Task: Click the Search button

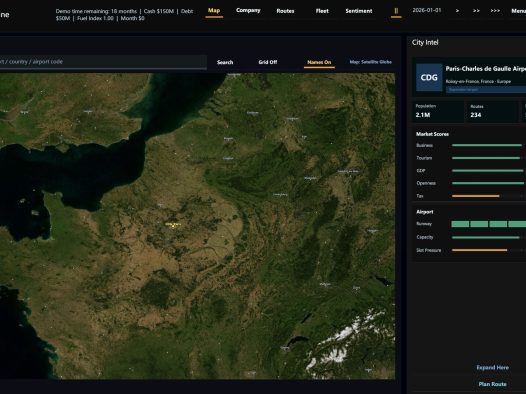Action: [225, 62]
